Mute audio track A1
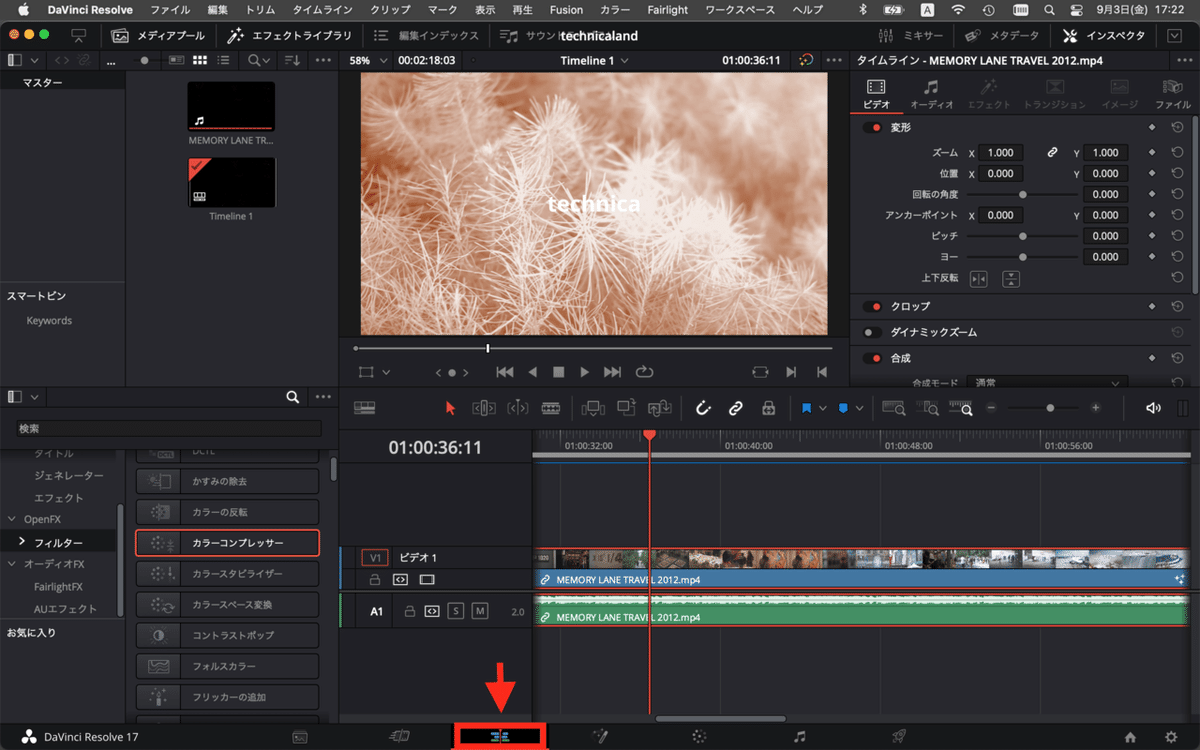 (x=480, y=611)
